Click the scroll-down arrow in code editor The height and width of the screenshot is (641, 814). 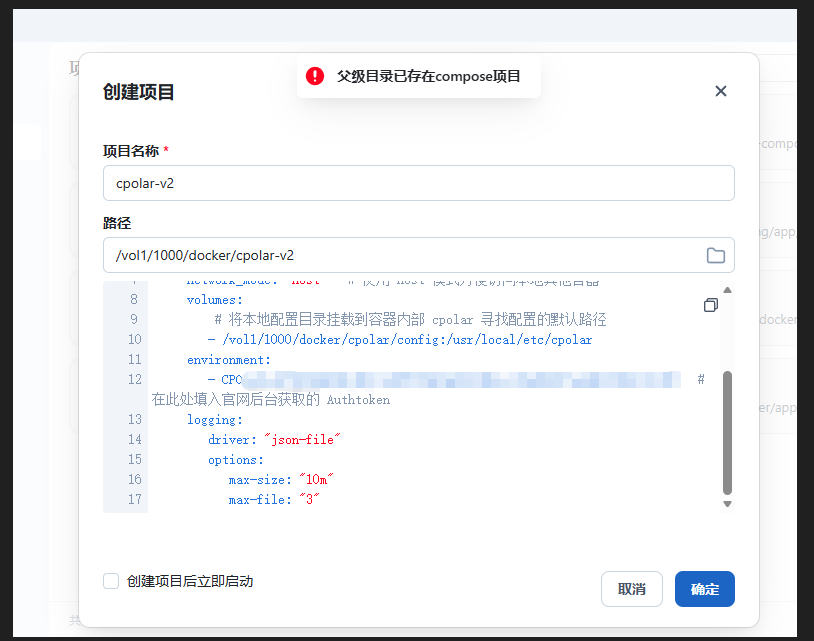click(x=728, y=504)
